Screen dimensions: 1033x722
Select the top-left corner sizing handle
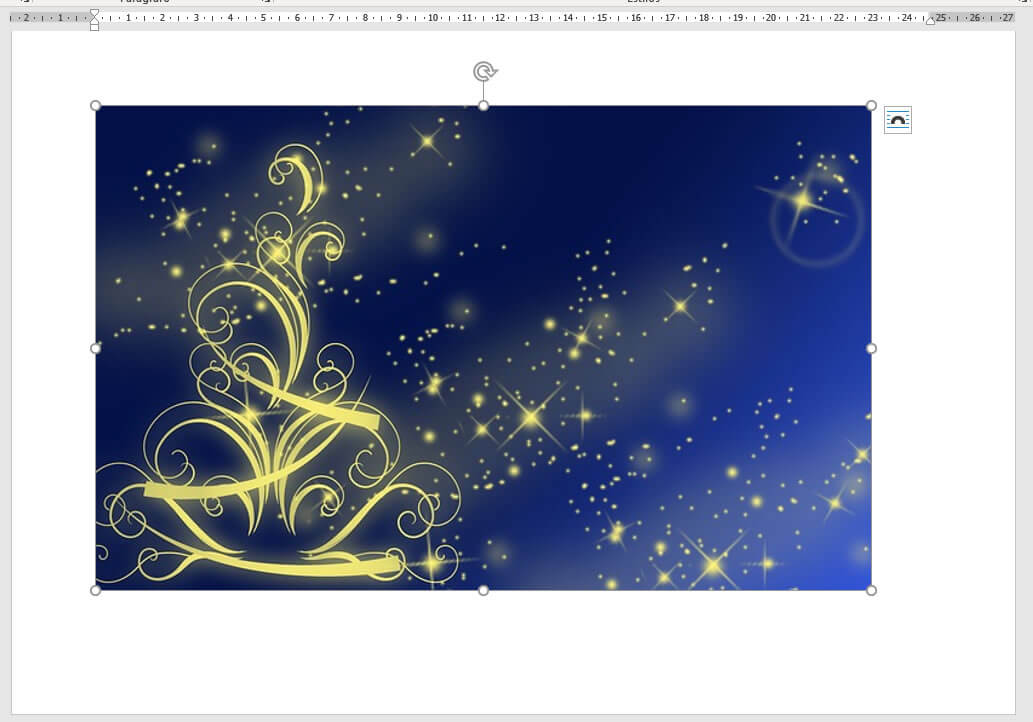[96, 105]
